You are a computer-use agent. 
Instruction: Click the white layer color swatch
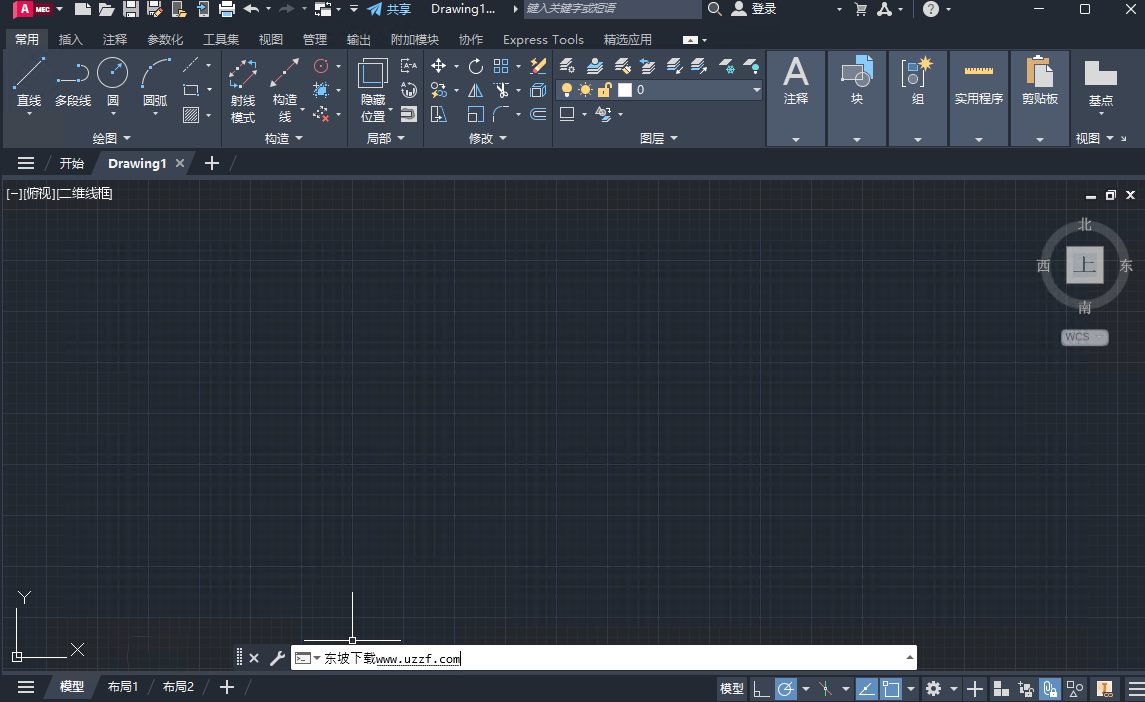[625, 90]
